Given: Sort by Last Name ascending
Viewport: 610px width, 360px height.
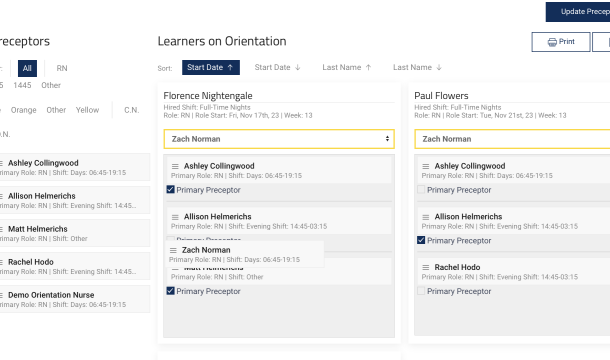Looking at the screenshot, I should click(347, 67).
